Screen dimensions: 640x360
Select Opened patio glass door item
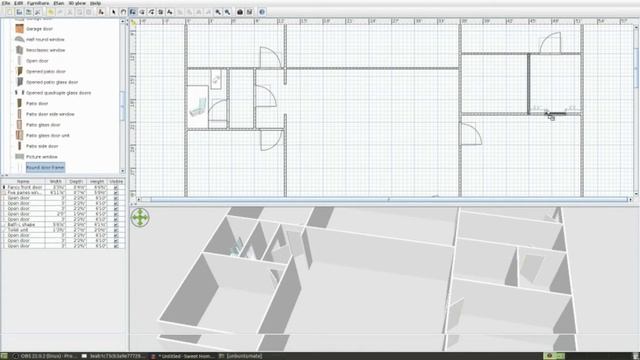click(52, 82)
